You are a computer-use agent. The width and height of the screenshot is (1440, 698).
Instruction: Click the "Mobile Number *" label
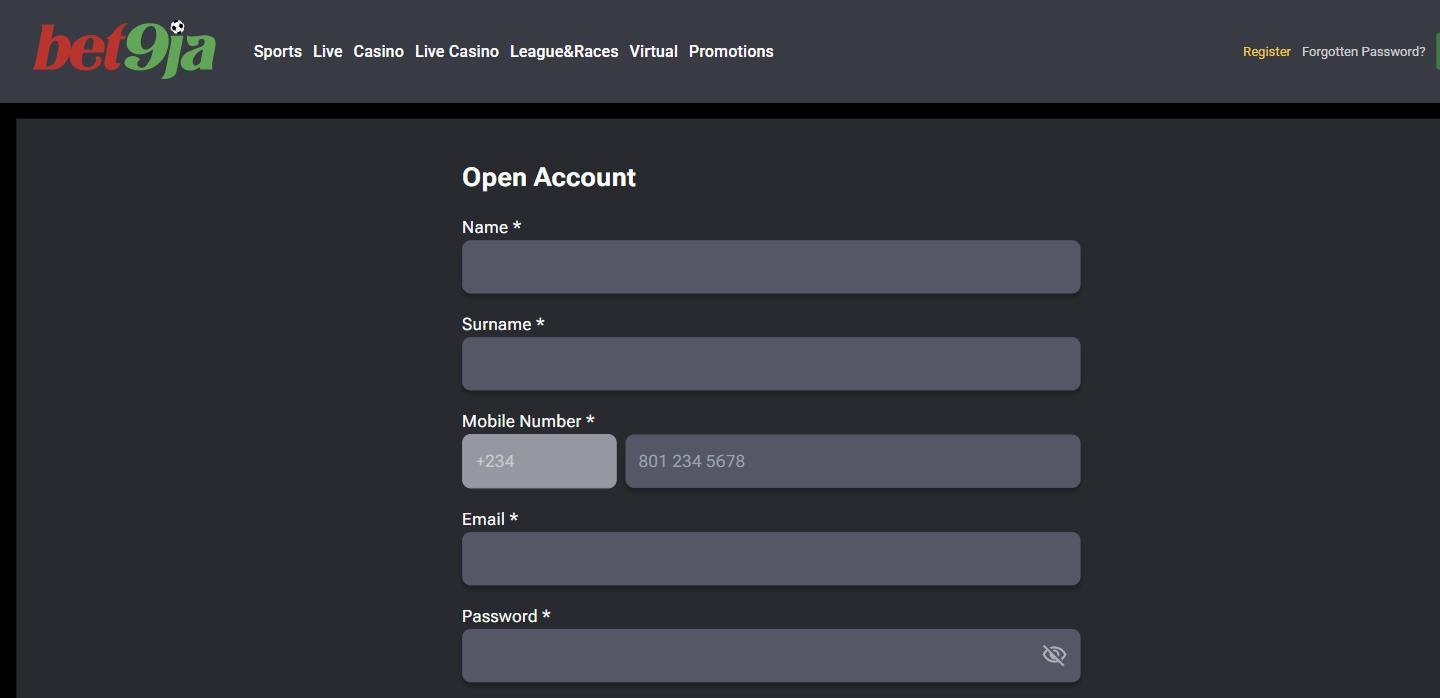tap(528, 421)
